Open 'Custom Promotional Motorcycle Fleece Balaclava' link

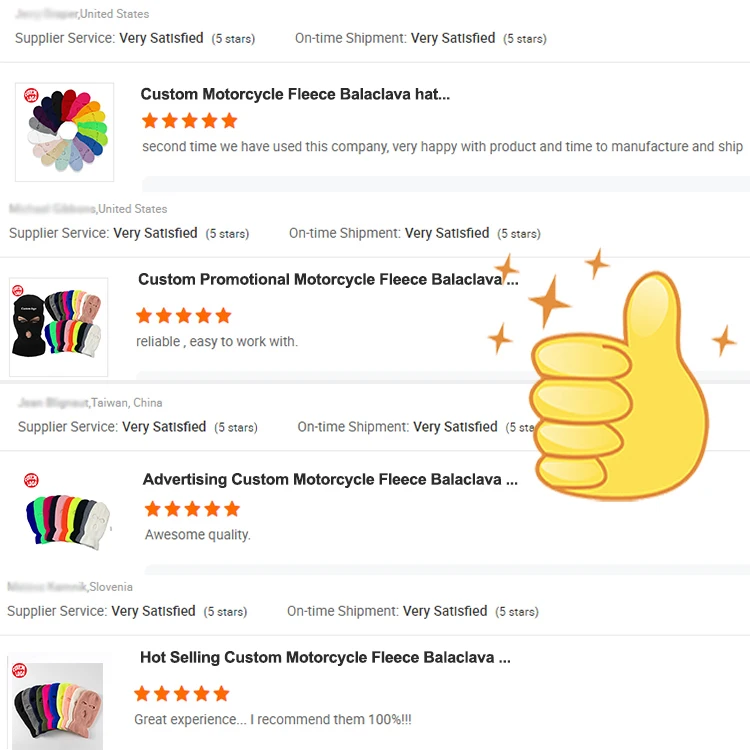(x=328, y=280)
